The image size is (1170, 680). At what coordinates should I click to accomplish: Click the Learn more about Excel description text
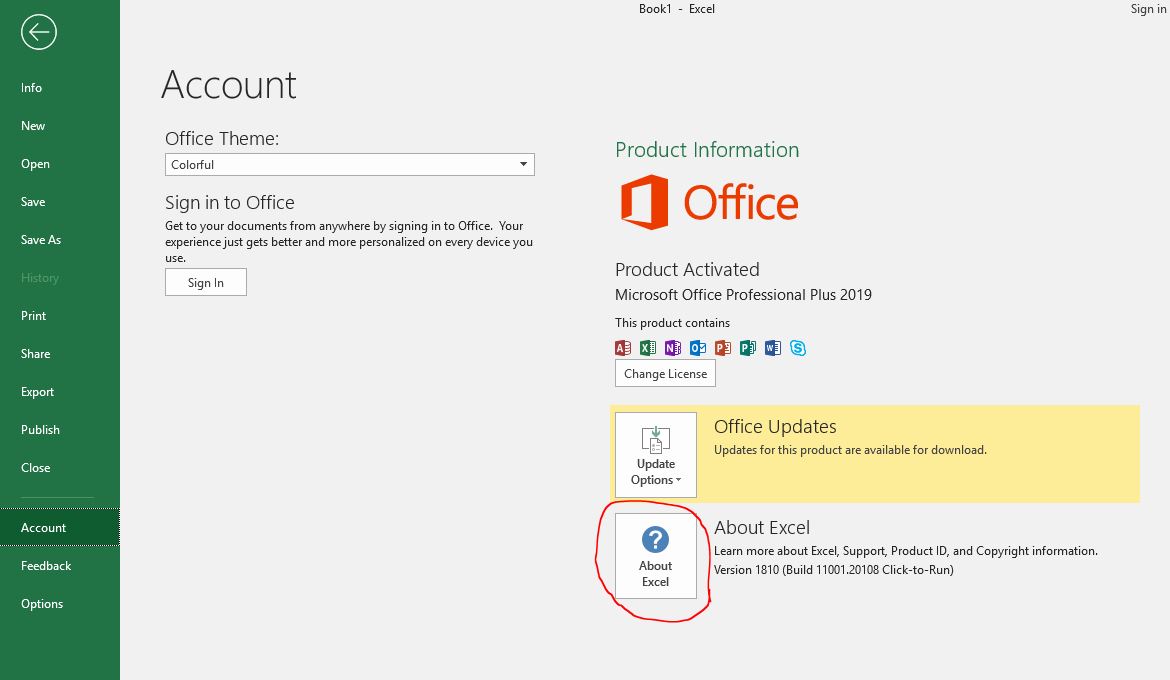click(x=906, y=551)
